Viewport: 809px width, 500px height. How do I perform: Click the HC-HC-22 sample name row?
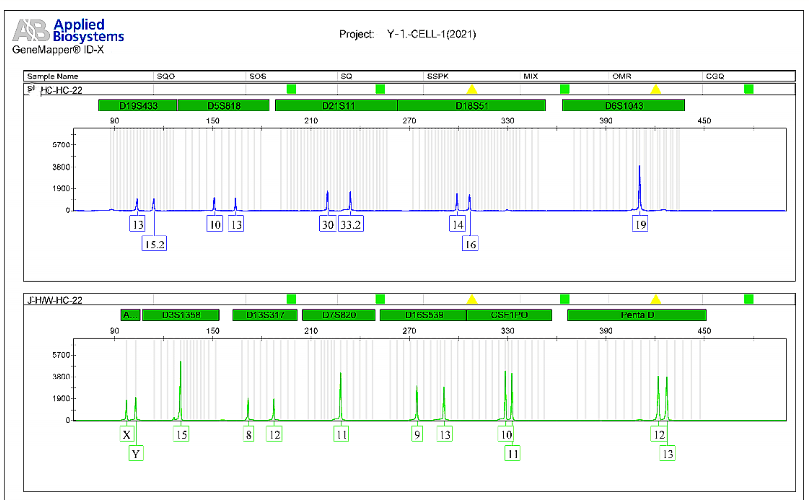point(60,90)
